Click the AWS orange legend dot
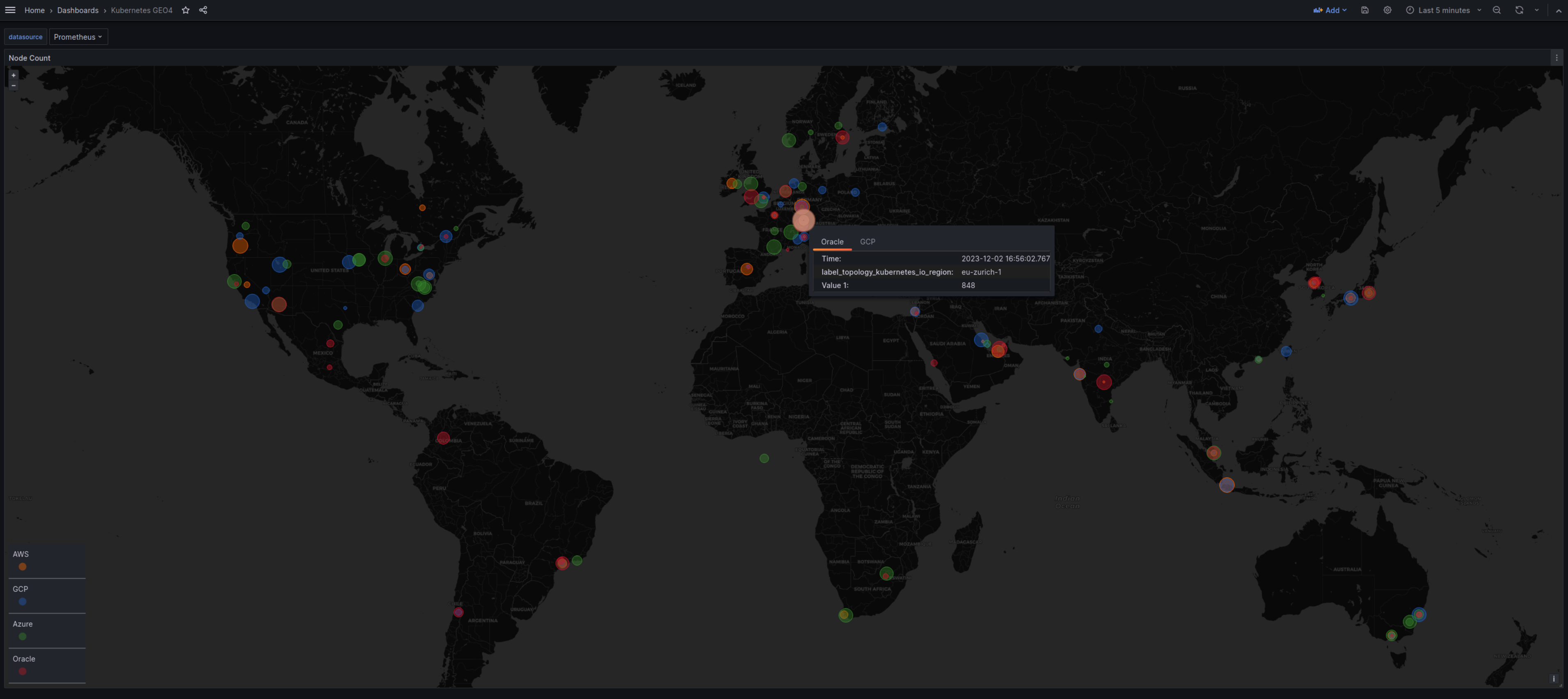The image size is (1568, 699). [x=23, y=566]
